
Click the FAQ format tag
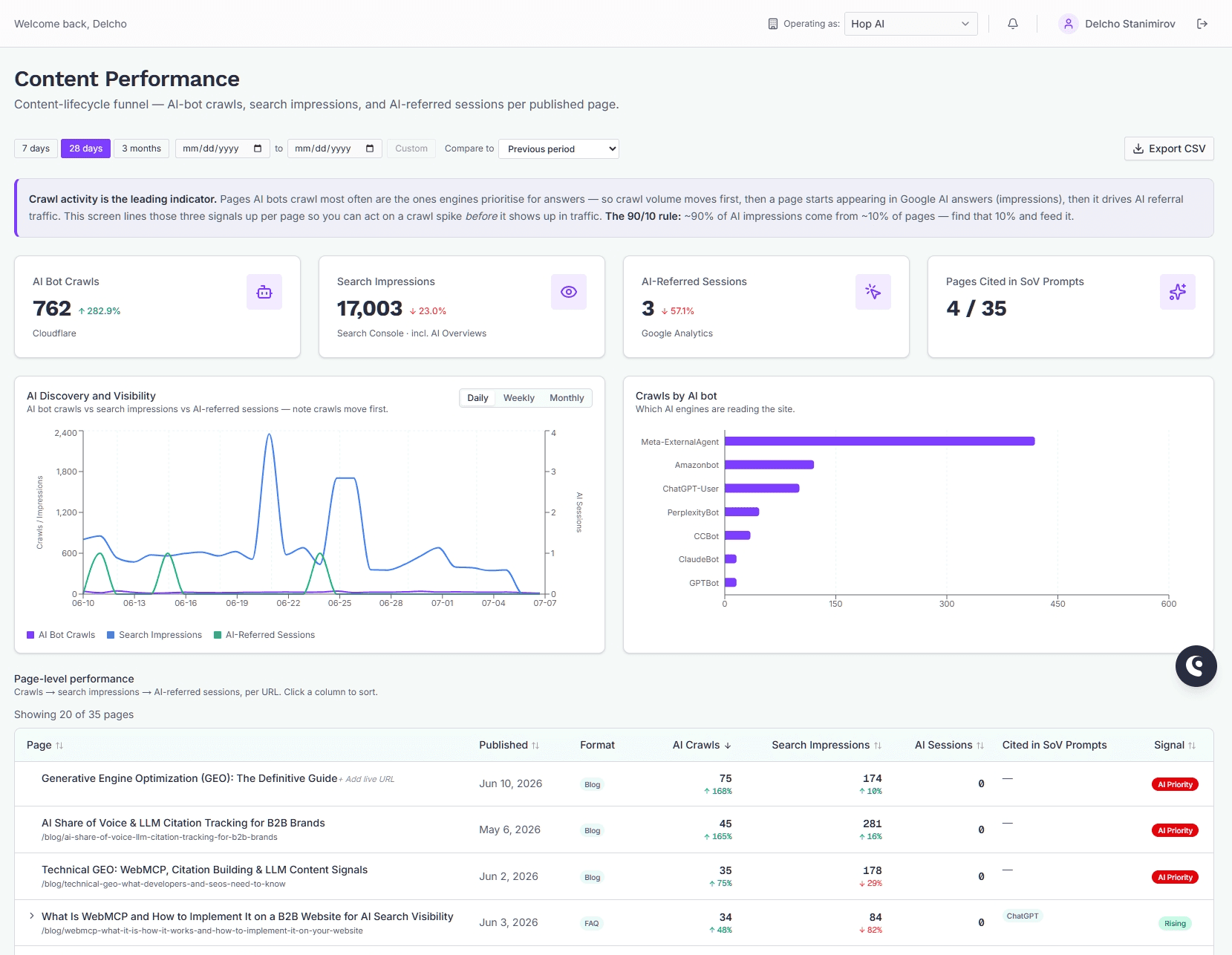[x=591, y=924]
